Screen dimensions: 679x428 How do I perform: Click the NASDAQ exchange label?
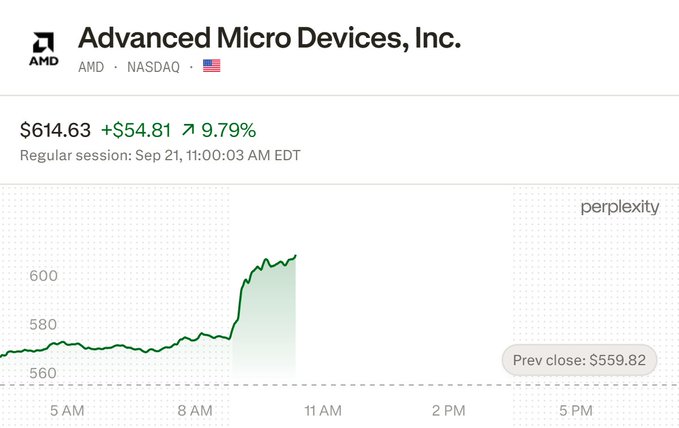pos(153,67)
